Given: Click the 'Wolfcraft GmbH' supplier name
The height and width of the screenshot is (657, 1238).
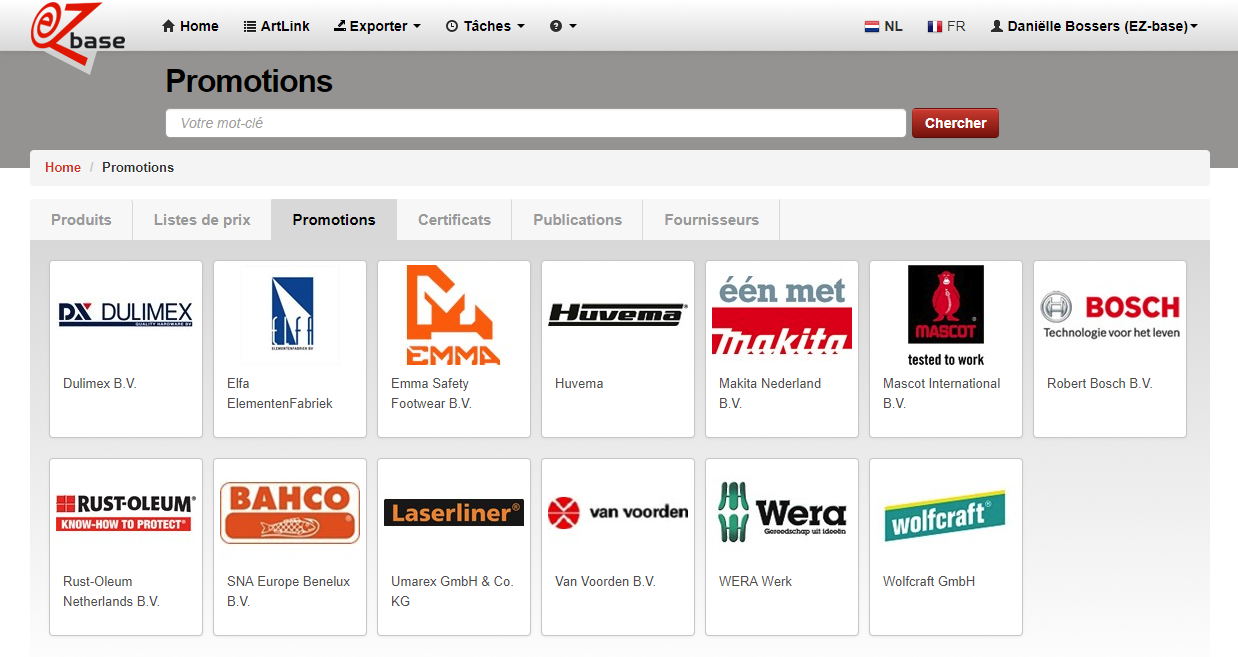Looking at the screenshot, I should tap(929, 581).
